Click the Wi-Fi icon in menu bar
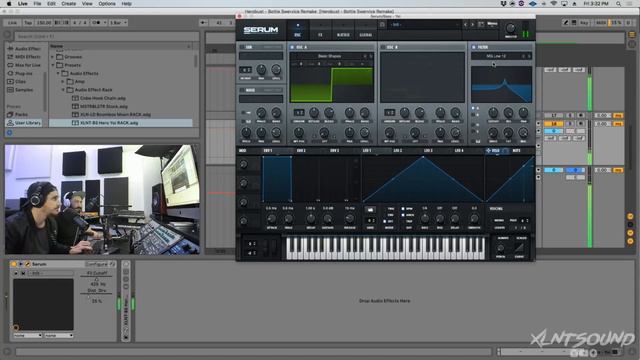Screen dimensions: 640x360 553,4
